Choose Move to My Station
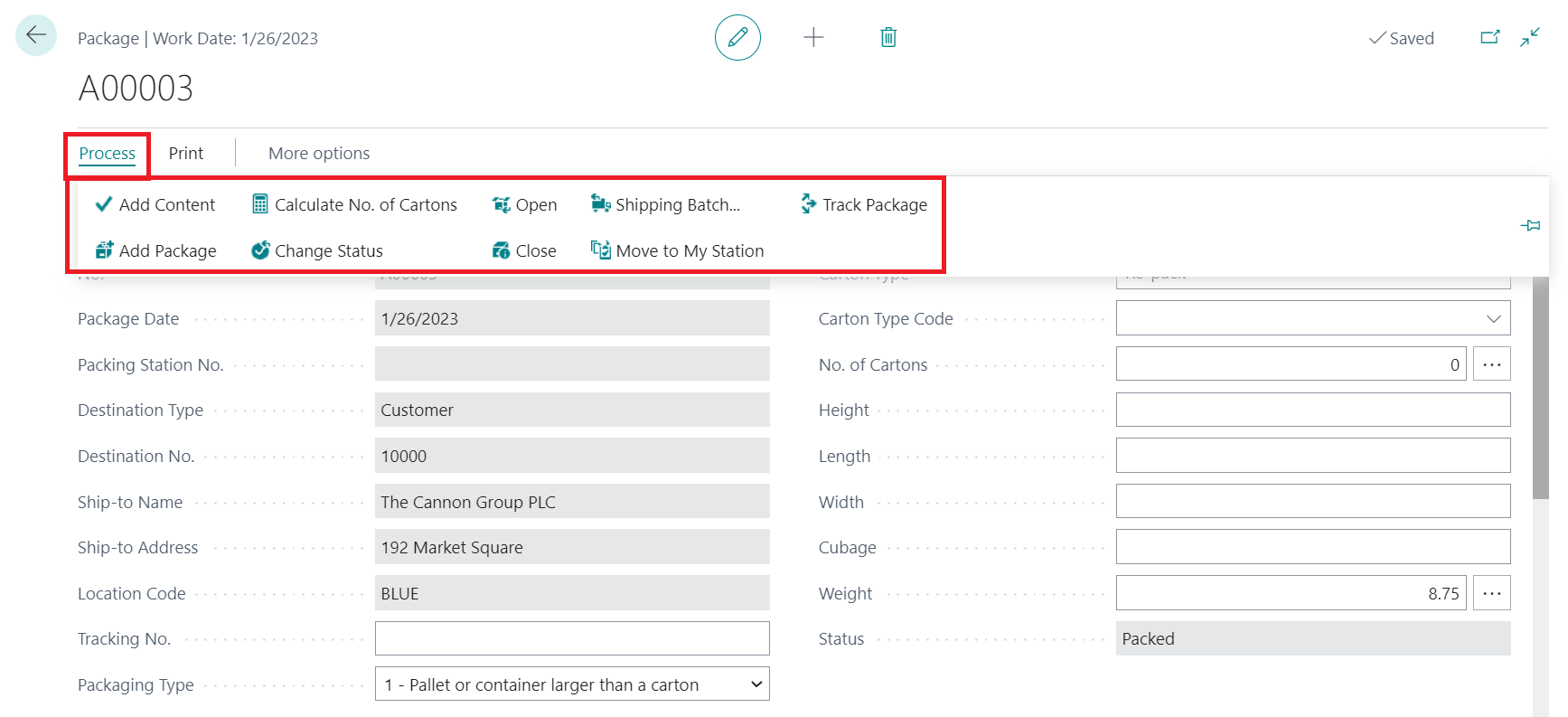The height and width of the screenshot is (717, 1568). pyautogui.click(x=677, y=251)
